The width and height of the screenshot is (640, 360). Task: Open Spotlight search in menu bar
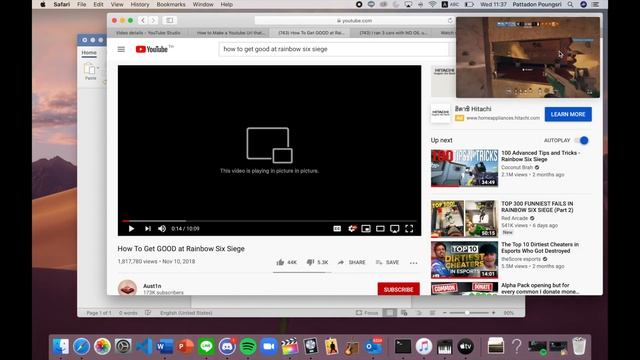tap(570, 4)
